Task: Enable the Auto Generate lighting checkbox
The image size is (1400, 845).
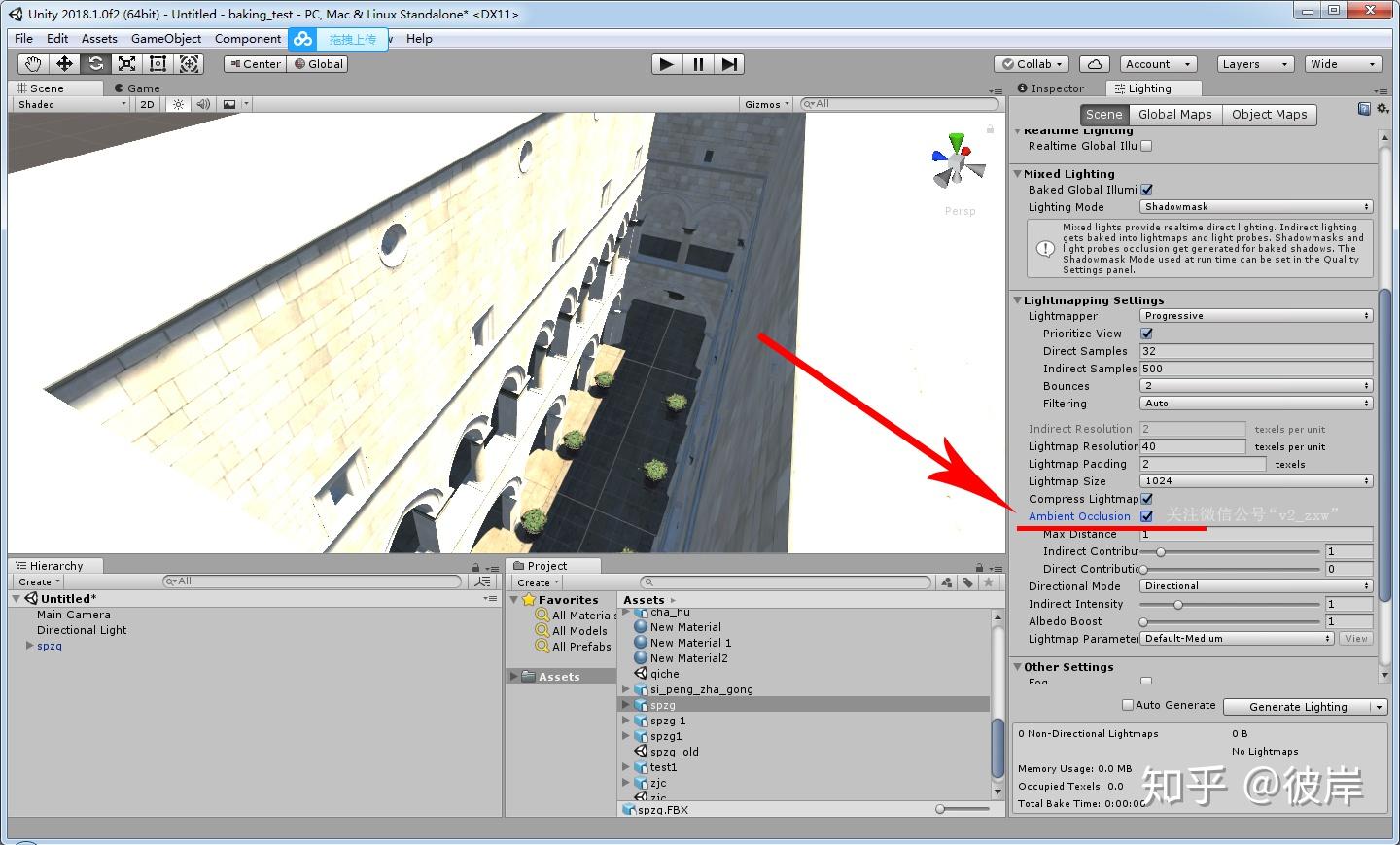Action: coord(1128,705)
